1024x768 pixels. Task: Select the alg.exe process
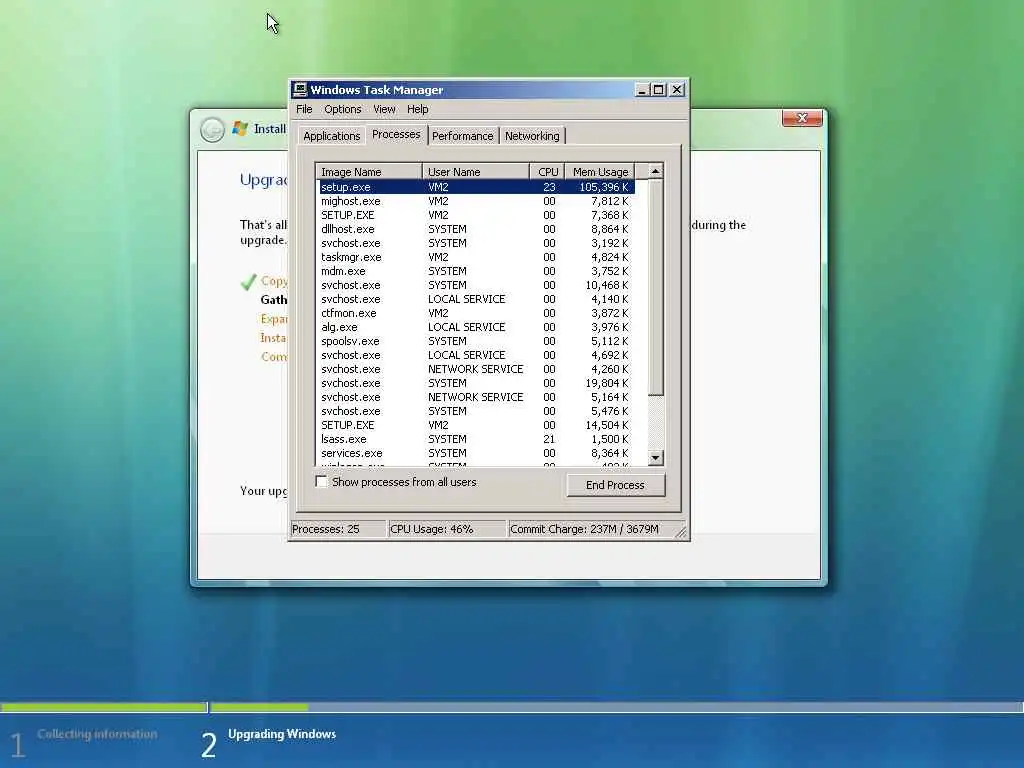pos(475,327)
